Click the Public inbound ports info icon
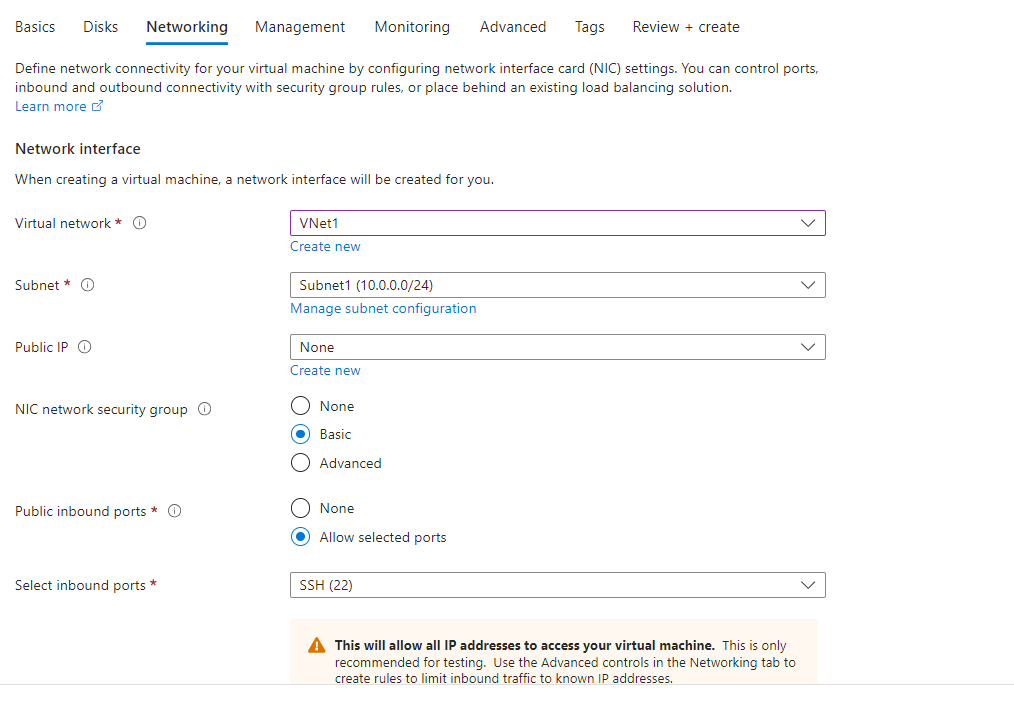This screenshot has height=703, width=1014. tap(174, 511)
